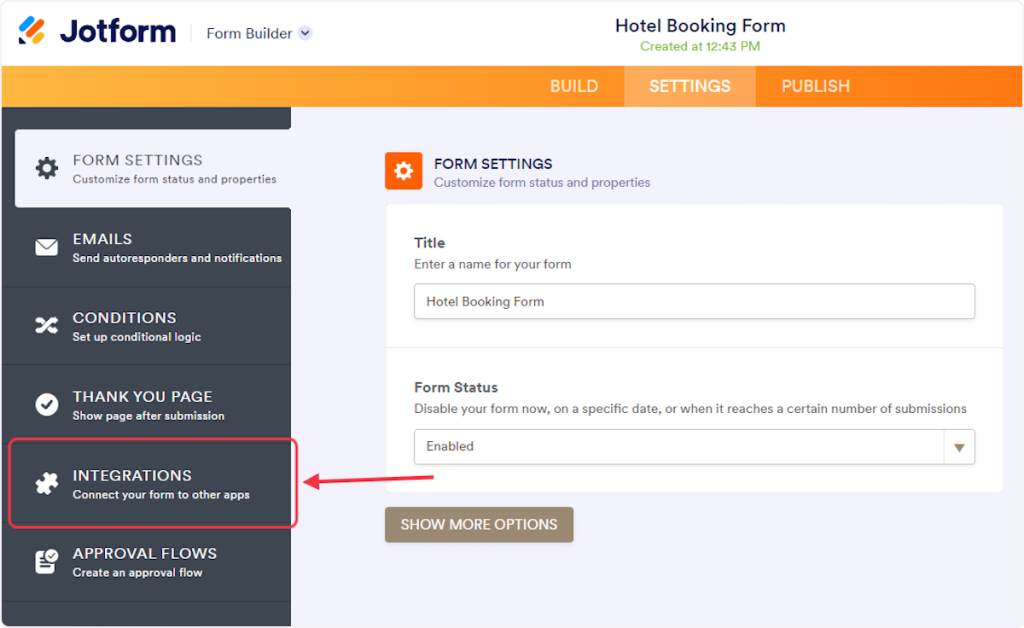Image resolution: width=1024 pixels, height=628 pixels.
Task: Click the Conditions shuffle icon
Action: click(47, 325)
